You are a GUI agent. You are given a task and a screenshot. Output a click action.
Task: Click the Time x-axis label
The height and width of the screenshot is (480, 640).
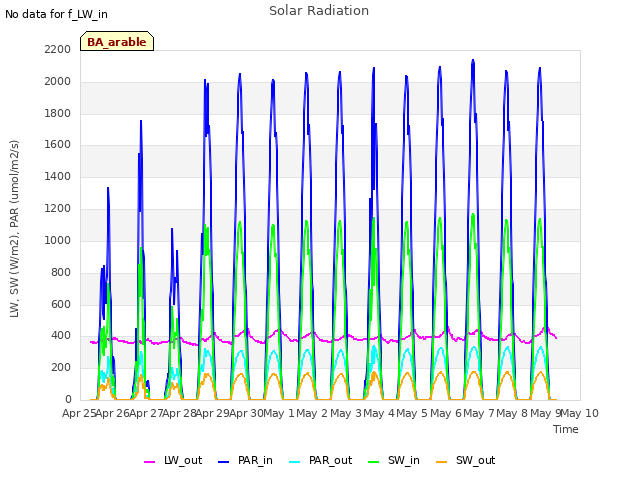coord(566,429)
